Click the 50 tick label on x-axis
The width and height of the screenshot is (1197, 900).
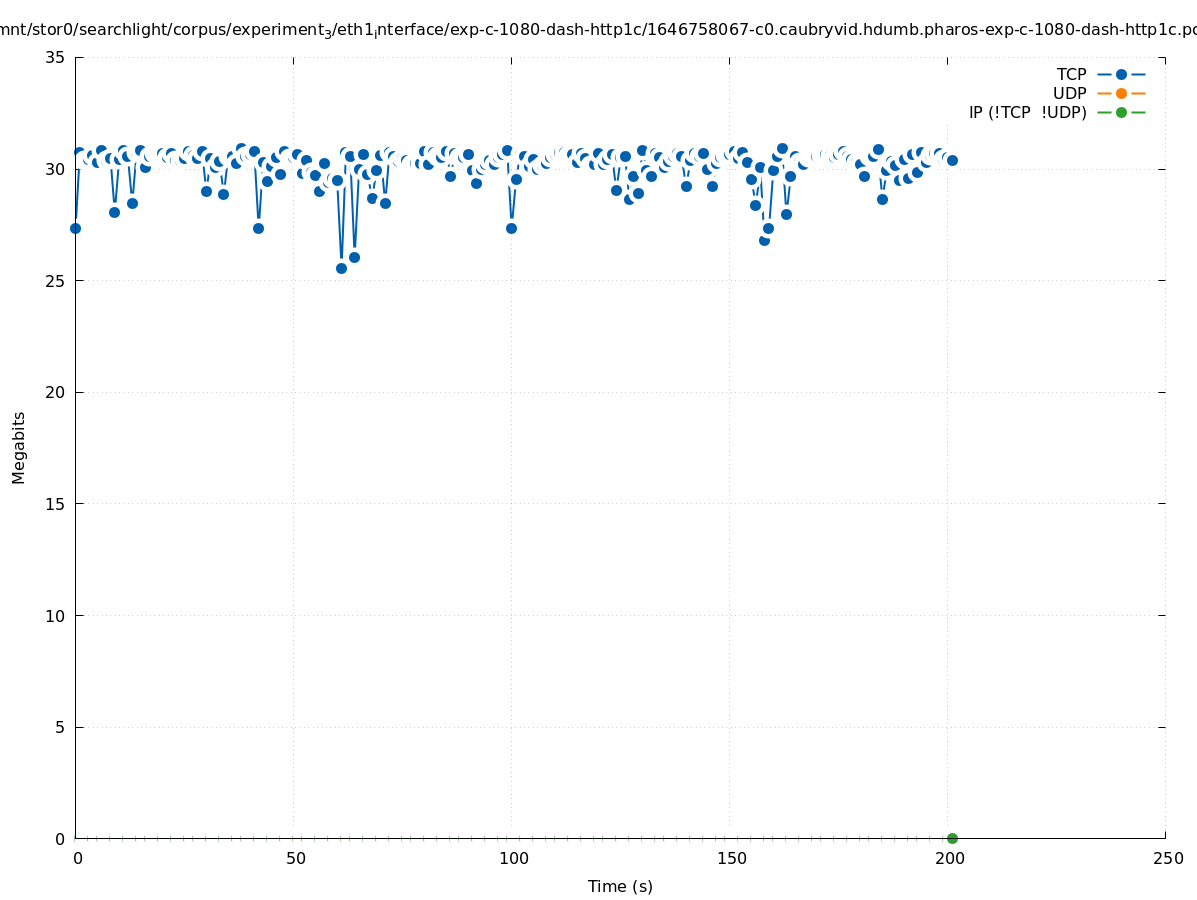[295, 858]
